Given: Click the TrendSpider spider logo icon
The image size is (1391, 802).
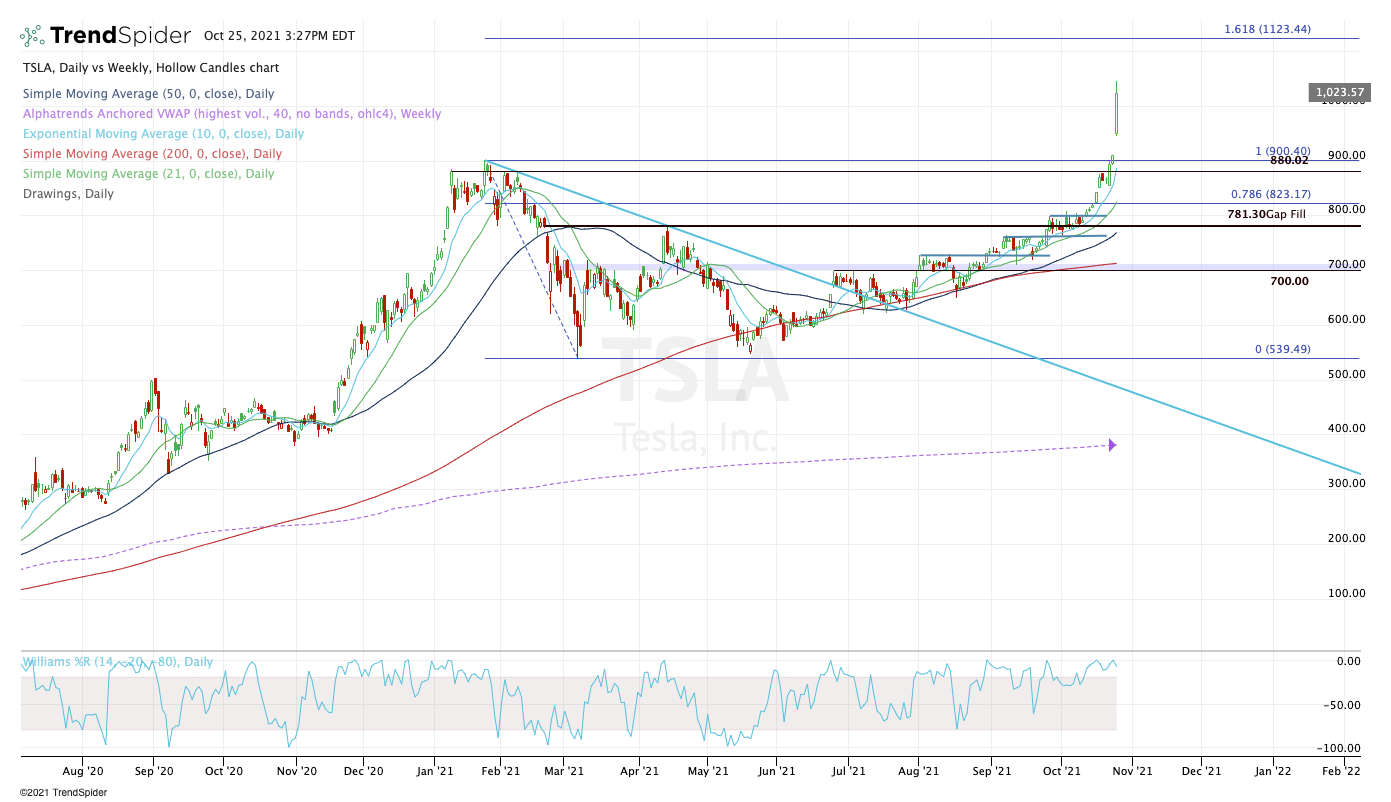Looking at the screenshot, I should tap(31, 36).
